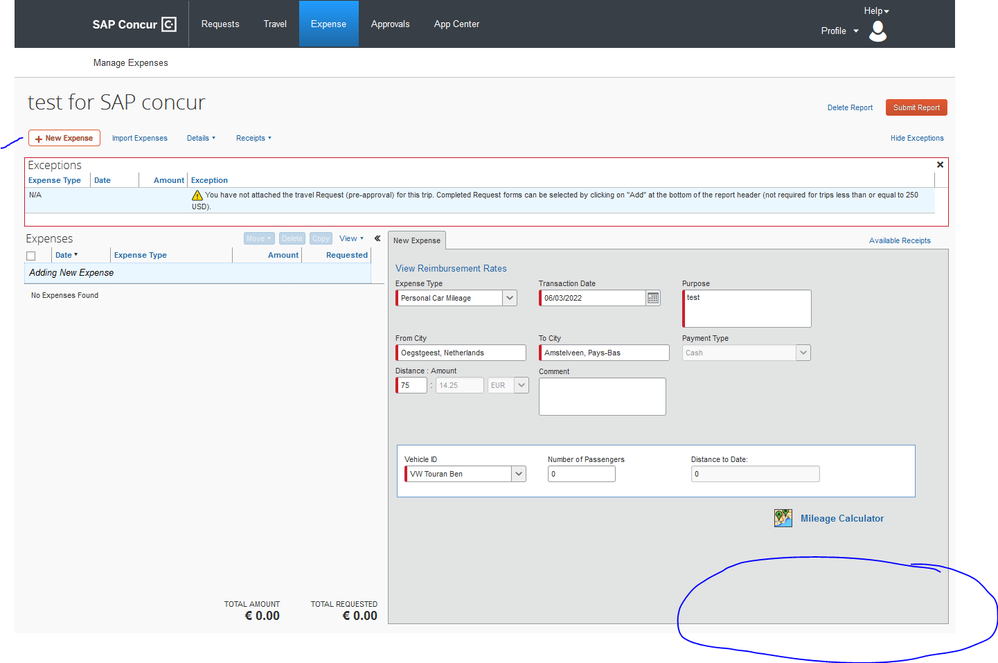This screenshot has width=998, height=663.
Task: Click Import Expenses
Action: pyautogui.click(x=139, y=138)
